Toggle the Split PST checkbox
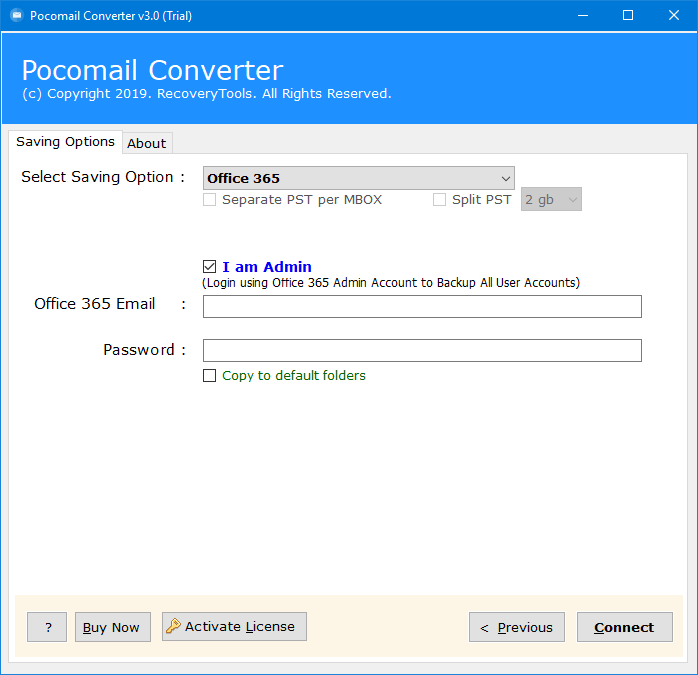The height and width of the screenshot is (675, 698). click(439, 199)
